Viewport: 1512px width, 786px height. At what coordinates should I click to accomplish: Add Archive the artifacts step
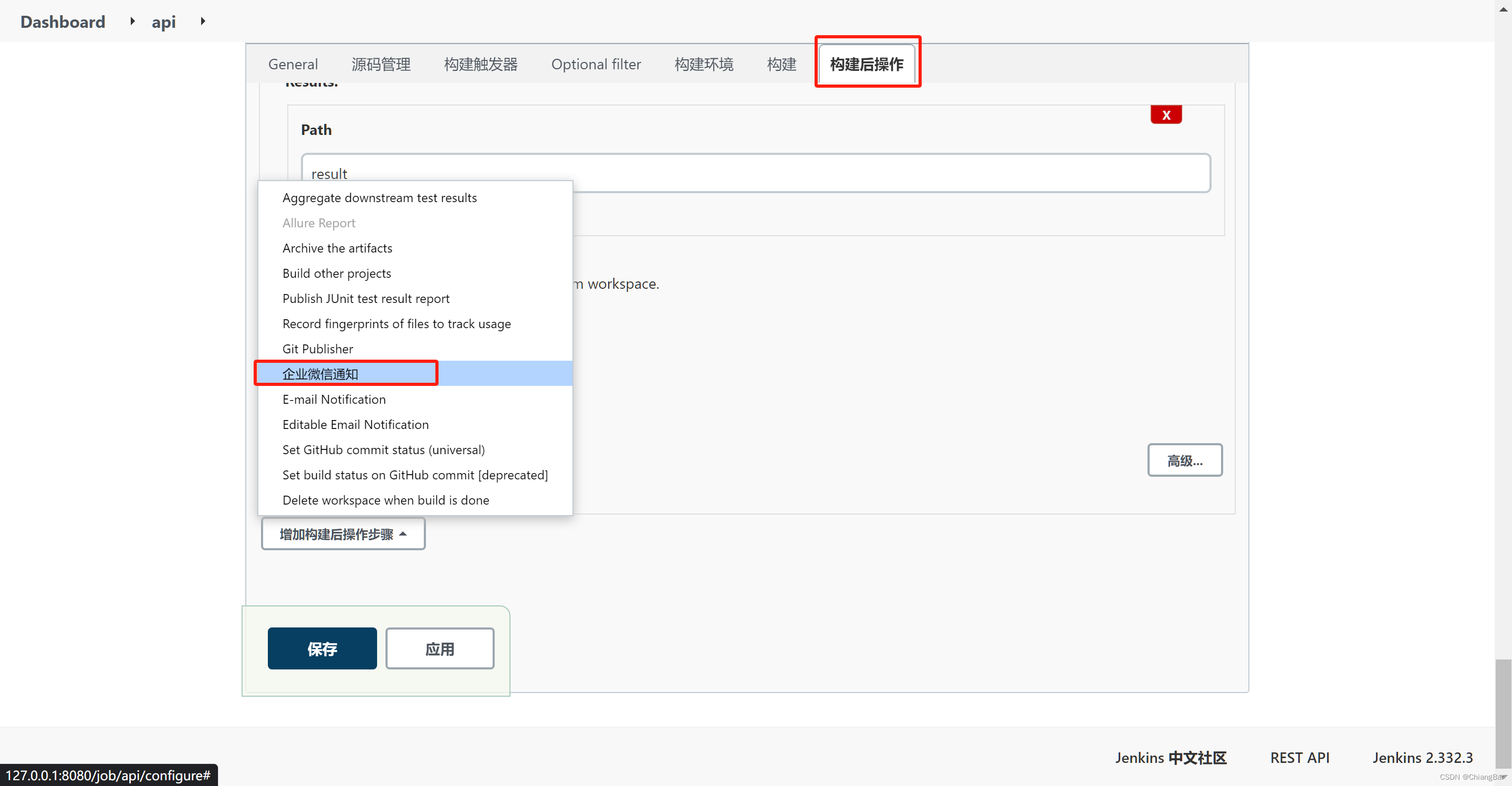coord(415,248)
